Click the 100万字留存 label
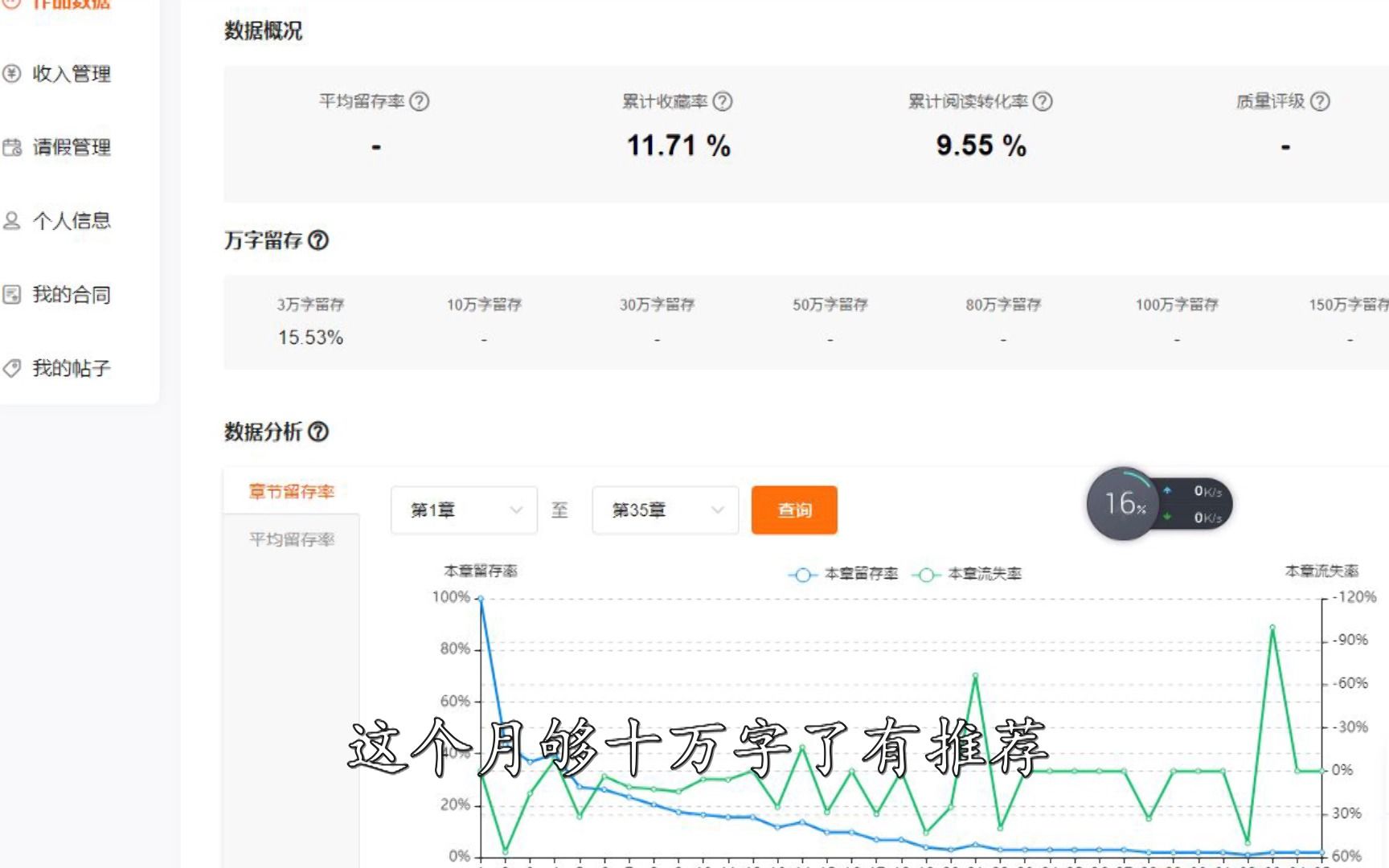The width and height of the screenshot is (1389, 868). click(x=1177, y=305)
